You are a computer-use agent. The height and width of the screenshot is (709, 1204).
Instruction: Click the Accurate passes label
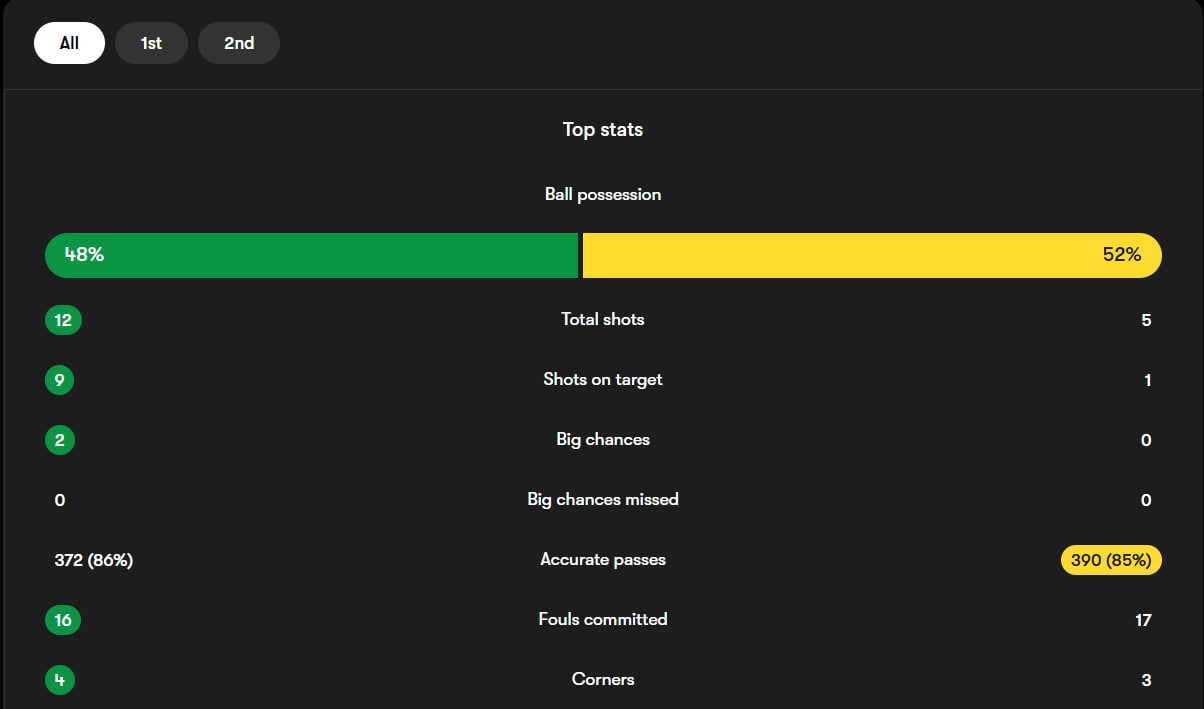tap(603, 559)
